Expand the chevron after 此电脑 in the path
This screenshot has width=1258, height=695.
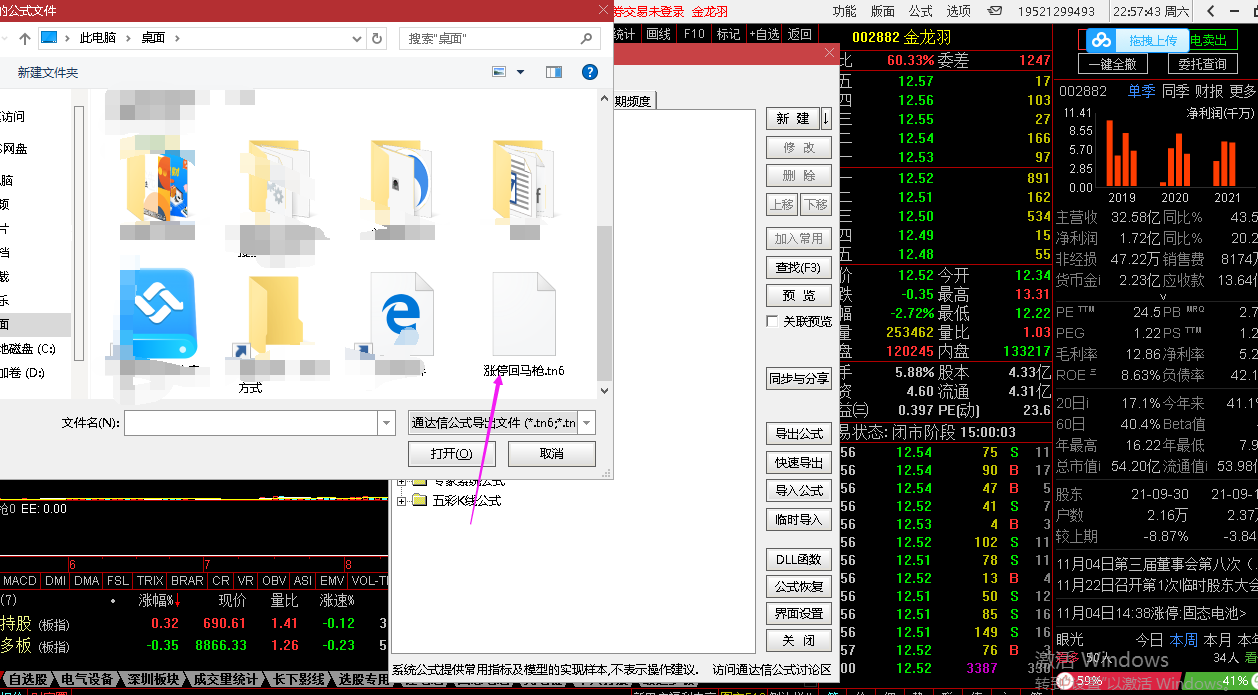[x=126, y=38]
